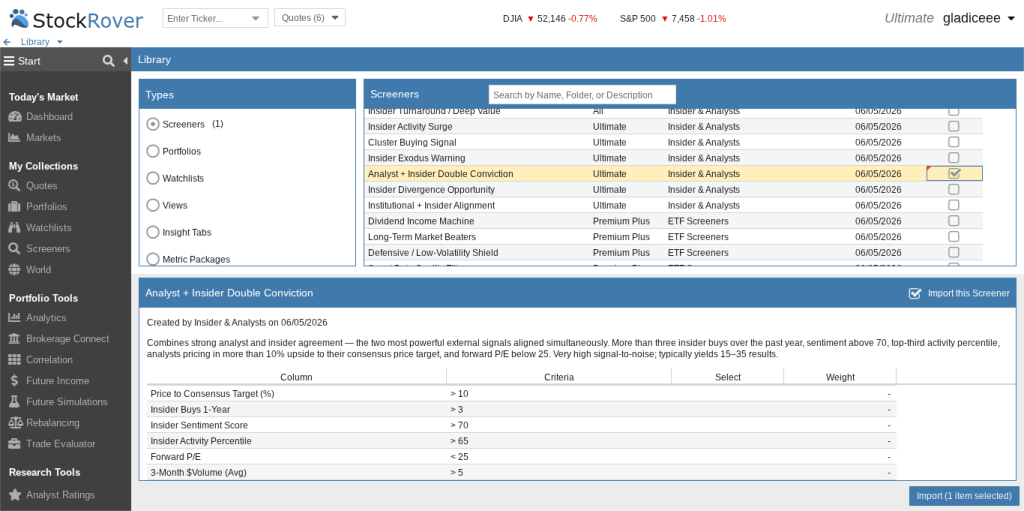Select the Correlation grid icon
Screen dimensions: 1024x511
click(x=14, y=359)
